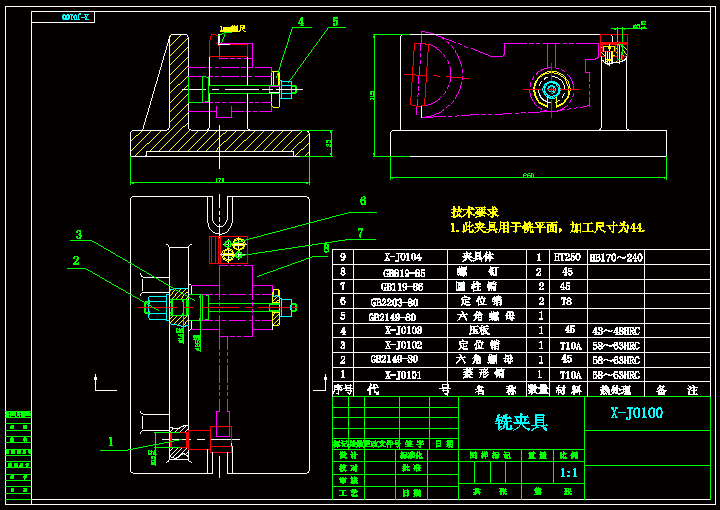The image size is (720, 510).
Task: Click standard code GB2149-80 in row 5
Action: point(392,317)
